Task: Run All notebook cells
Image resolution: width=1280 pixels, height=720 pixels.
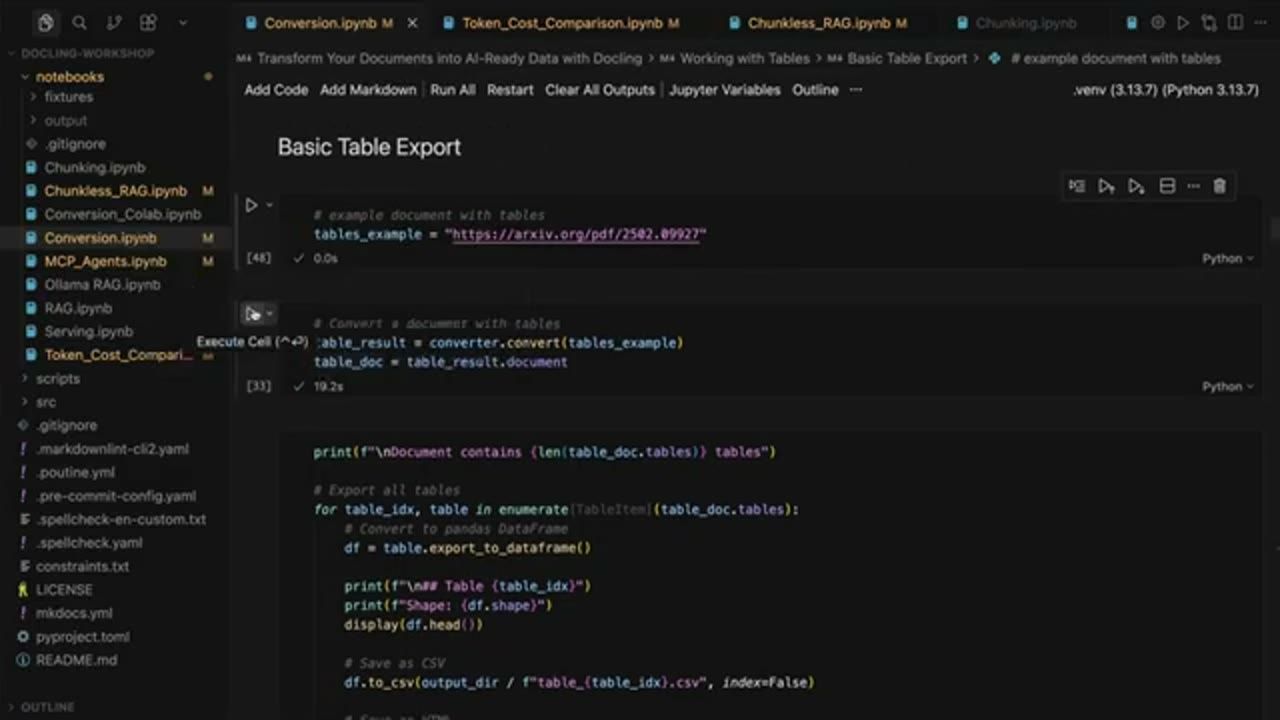Action: coord(453,89)
